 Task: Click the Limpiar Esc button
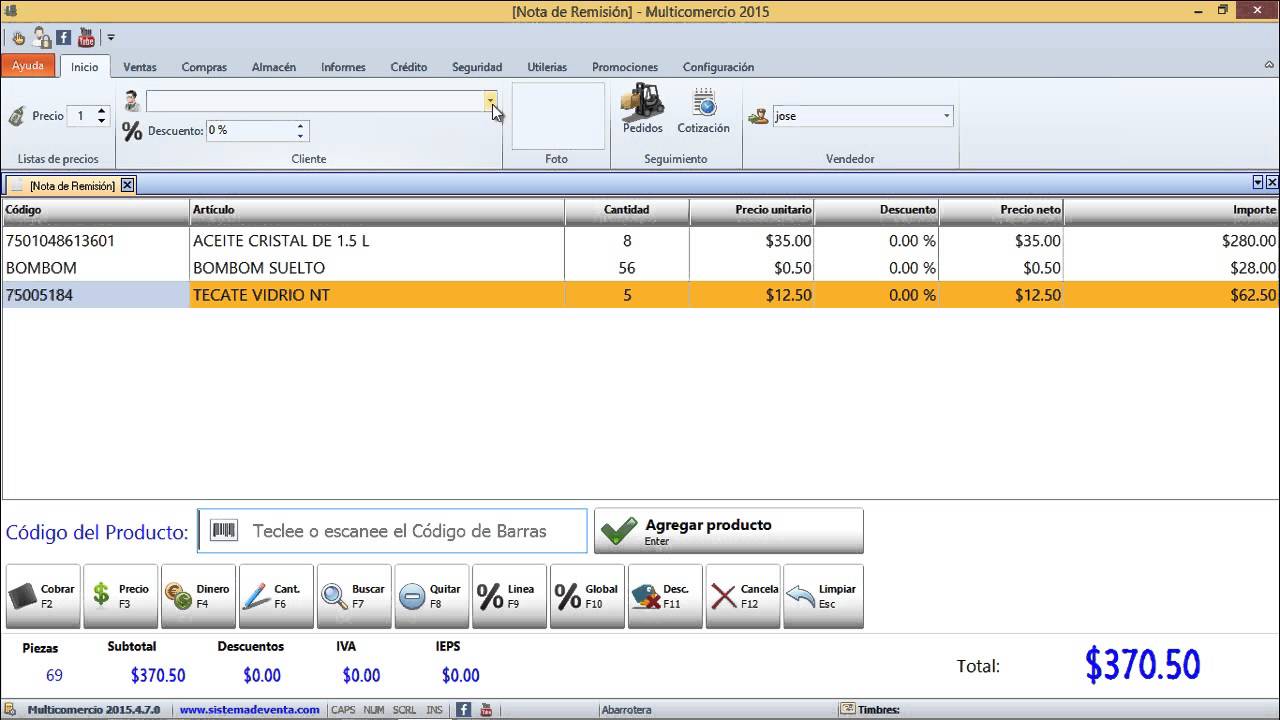click(822, 597)
